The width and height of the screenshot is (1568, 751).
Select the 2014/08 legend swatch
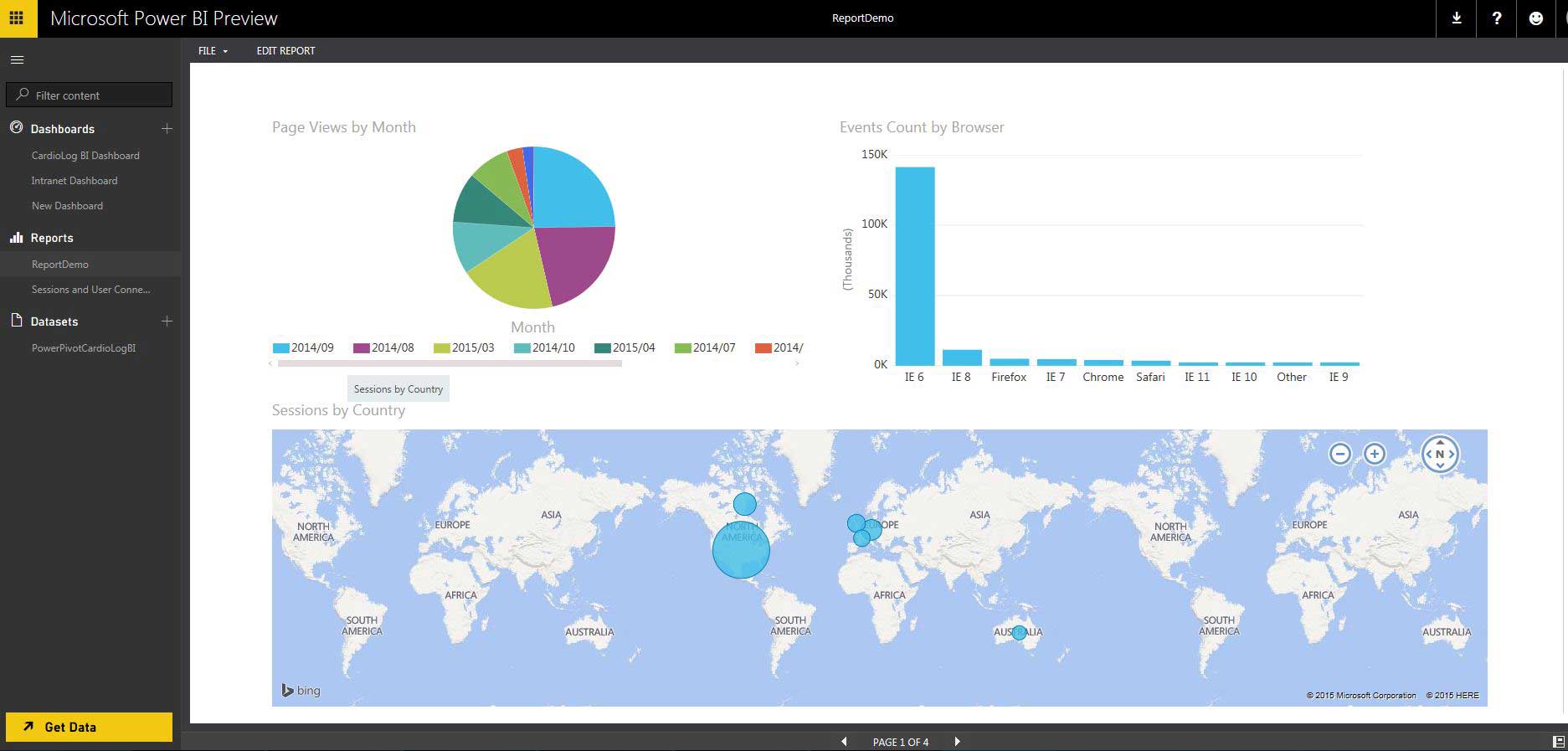click(x=362, y=347)
